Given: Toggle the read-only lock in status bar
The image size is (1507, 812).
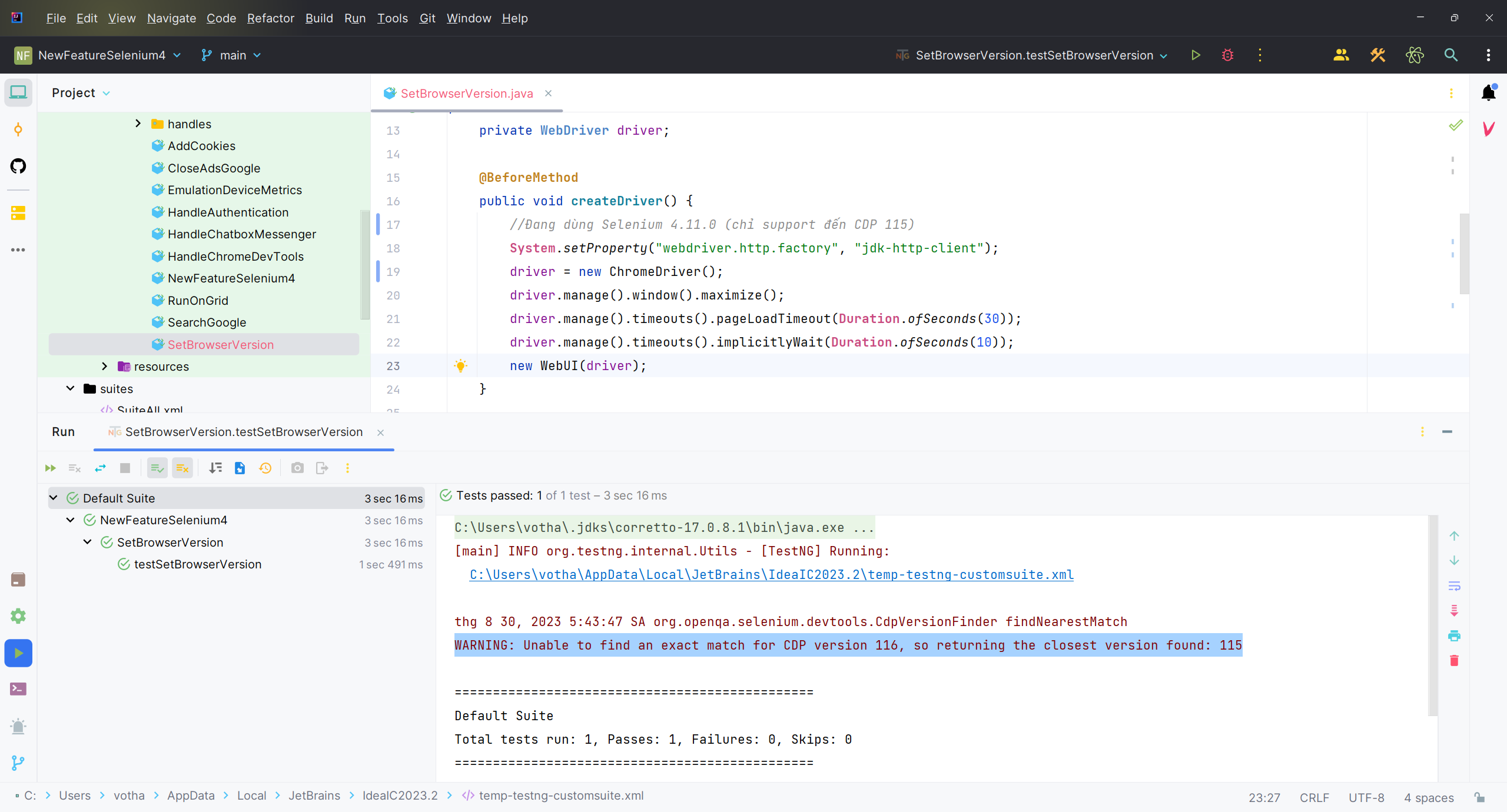Looking at the screenshot, I should (x=1479, y=798).
